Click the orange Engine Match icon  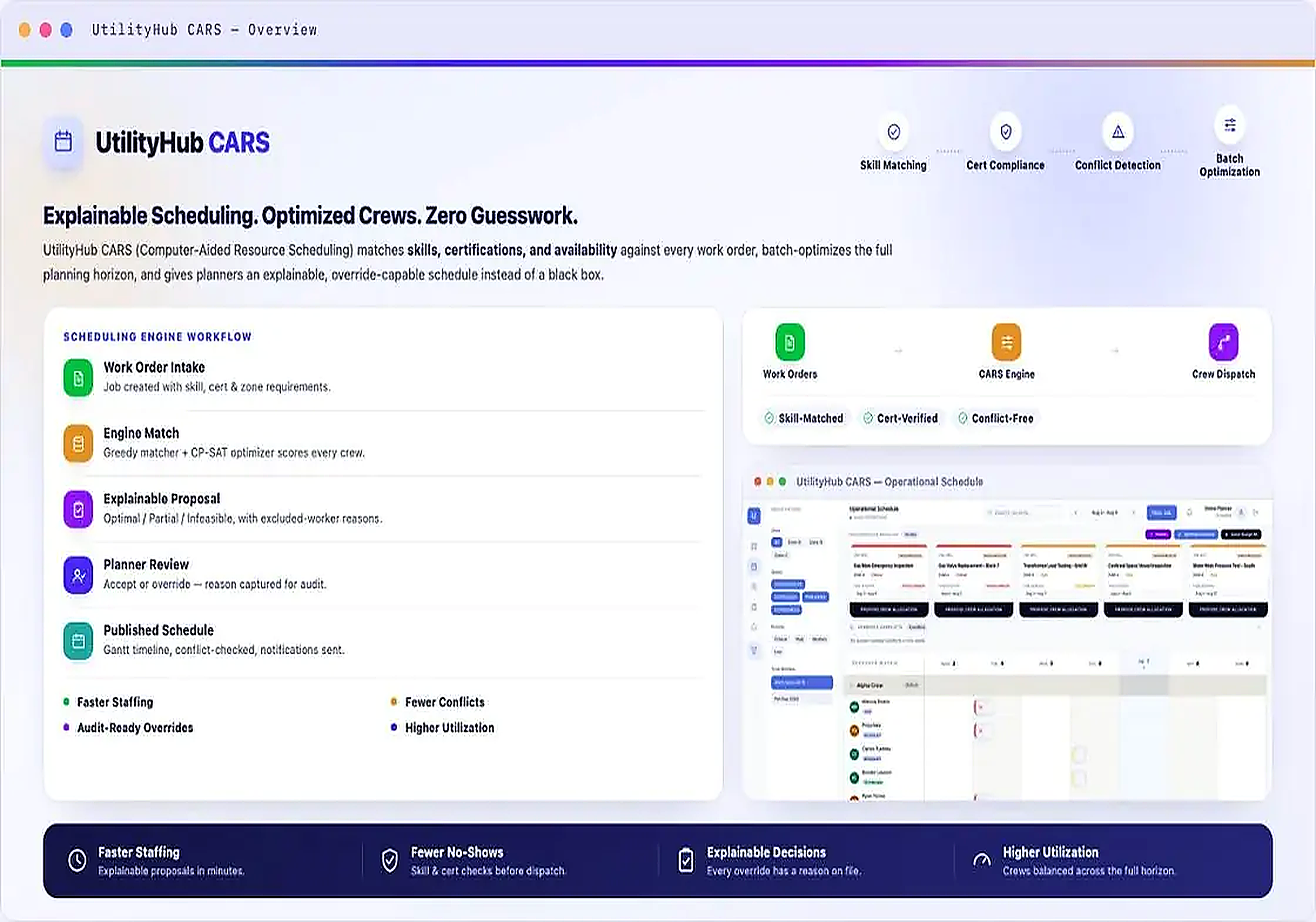point(78,444)
